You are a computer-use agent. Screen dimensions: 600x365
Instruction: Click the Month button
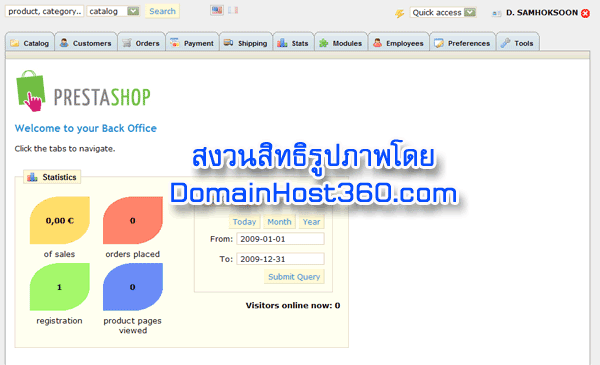click(x=279, y=222)
